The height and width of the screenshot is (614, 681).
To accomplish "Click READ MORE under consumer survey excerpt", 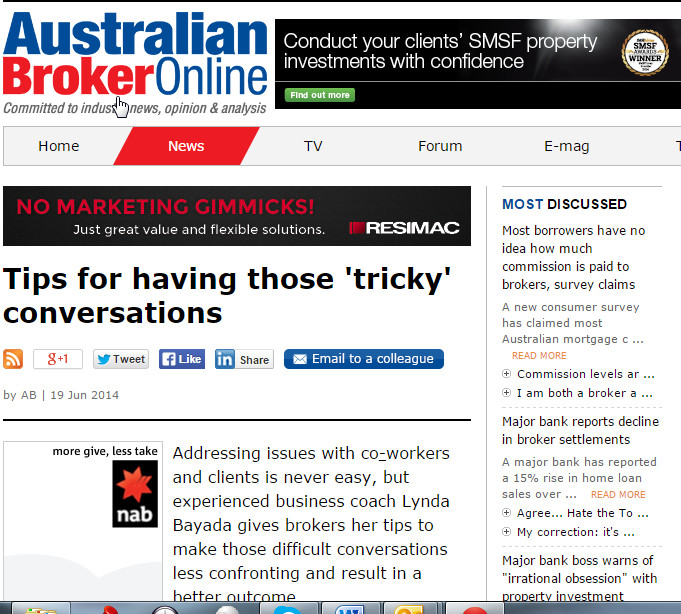I will (539, 356).
